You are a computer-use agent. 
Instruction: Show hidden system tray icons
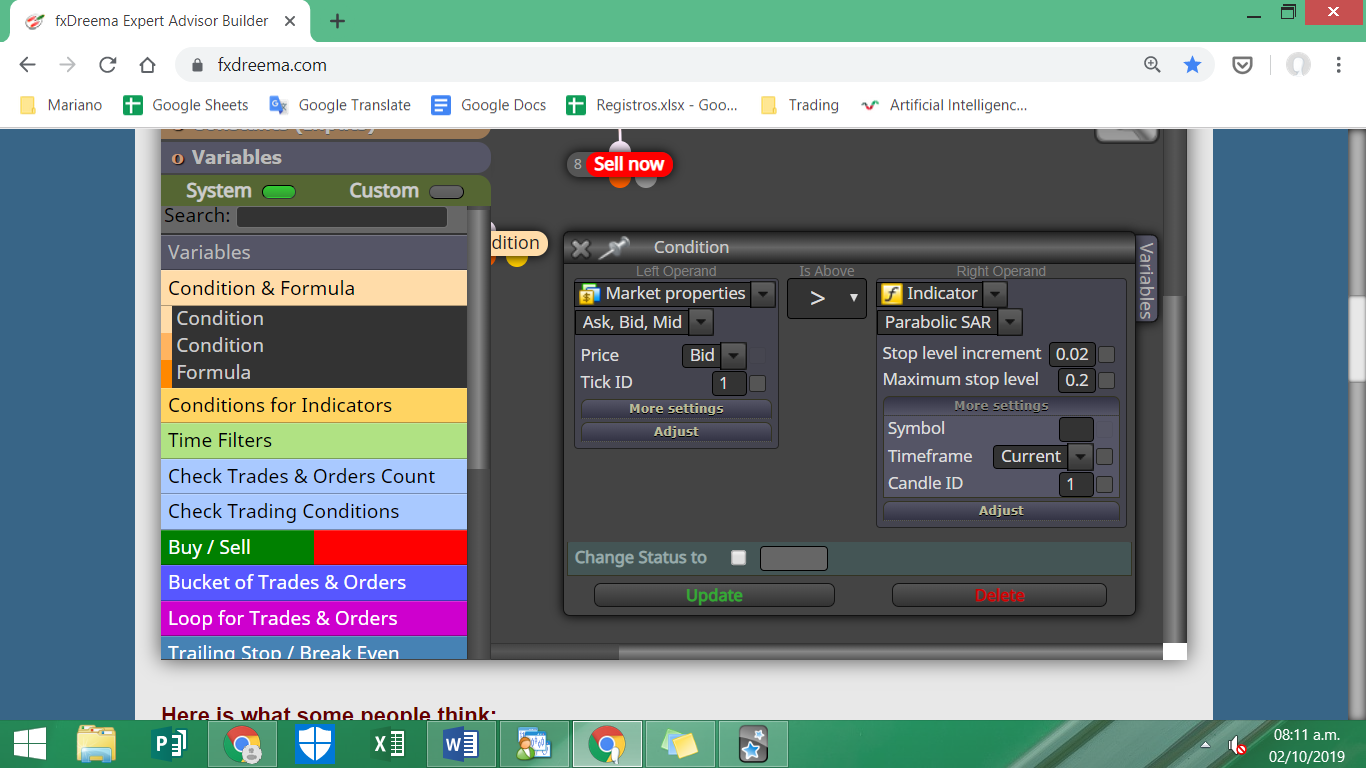(x=1205, y=745)
